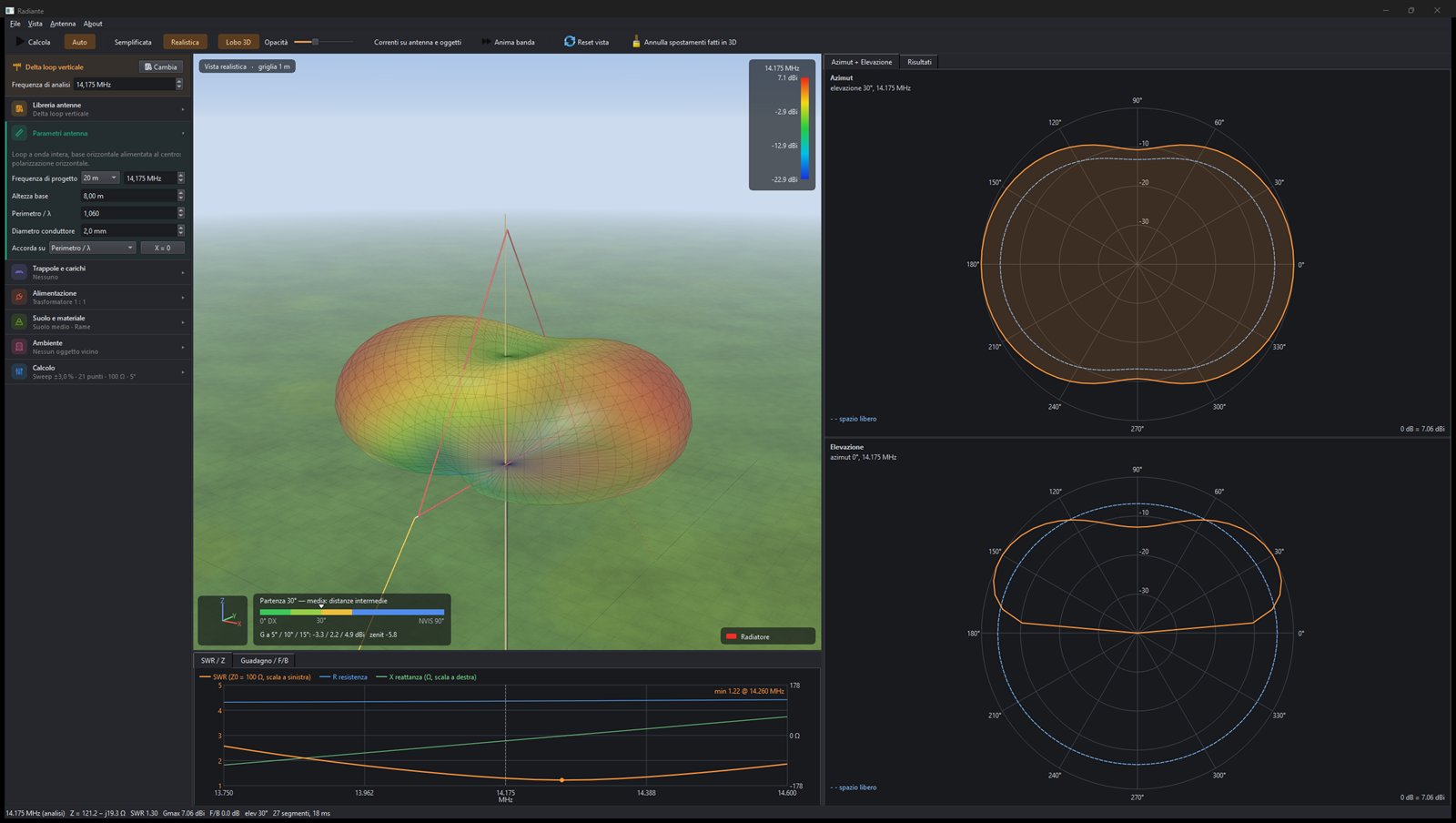Click the Altezza base input field
The height and width of the screenshot is (823, 1456).
pyautogui.click(x=133, y=196)
